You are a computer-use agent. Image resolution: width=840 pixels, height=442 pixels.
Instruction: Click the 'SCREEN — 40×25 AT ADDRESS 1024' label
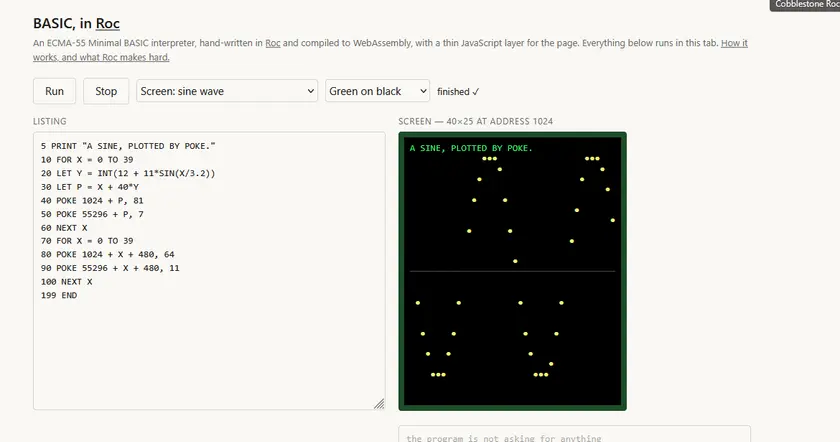(476, 121)
